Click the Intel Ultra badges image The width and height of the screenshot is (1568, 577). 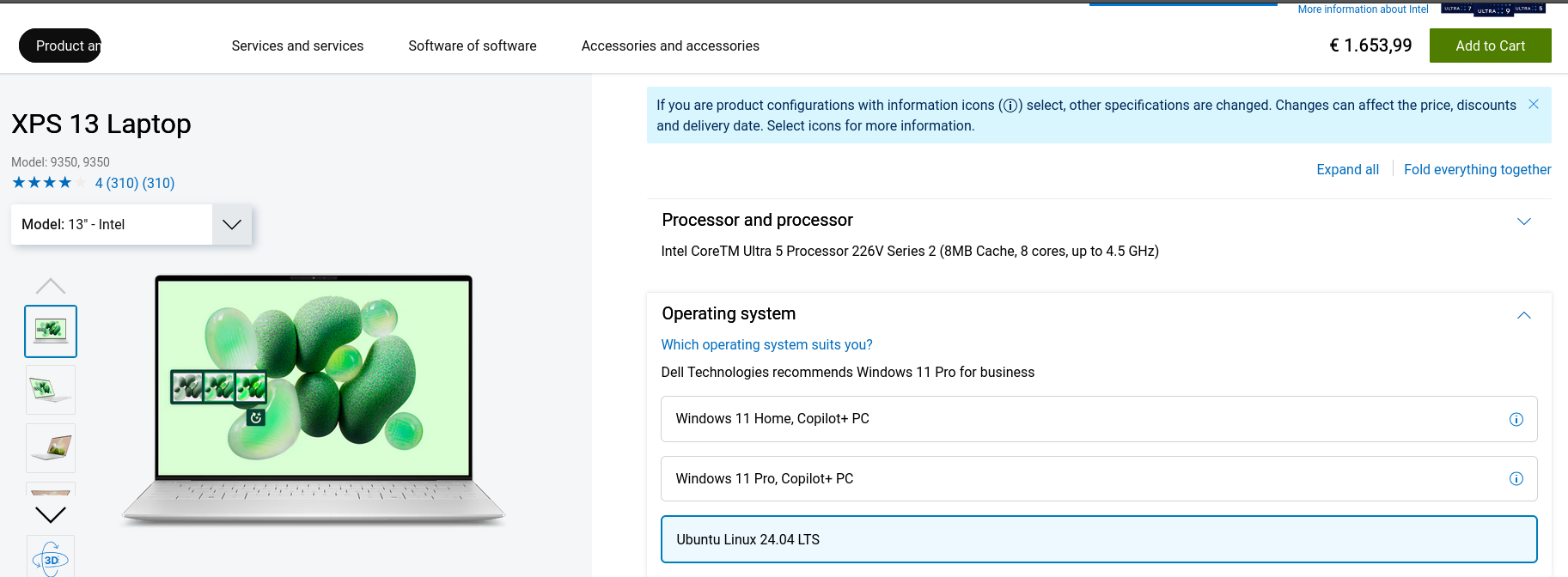tap(1492, 9)
